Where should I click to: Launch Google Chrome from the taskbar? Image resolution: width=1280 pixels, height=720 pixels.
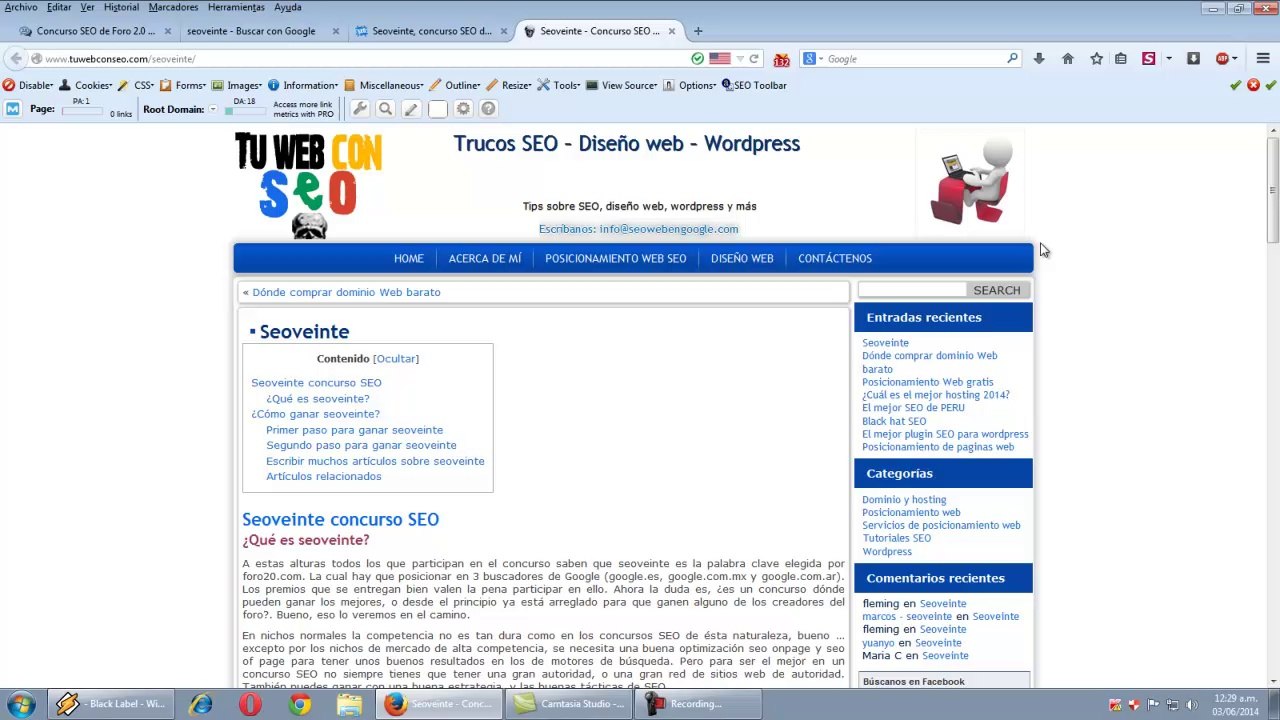(x=300, y=704)
